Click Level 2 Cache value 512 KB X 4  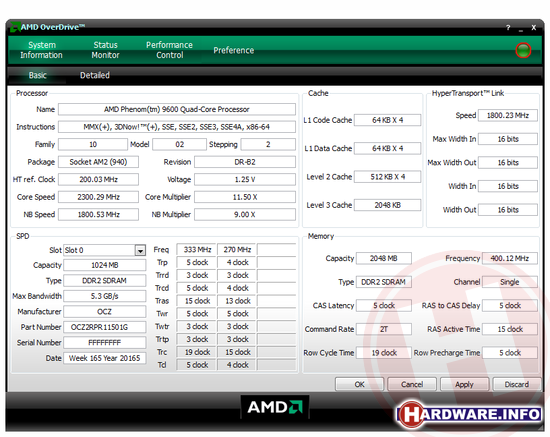pos(388,177)
